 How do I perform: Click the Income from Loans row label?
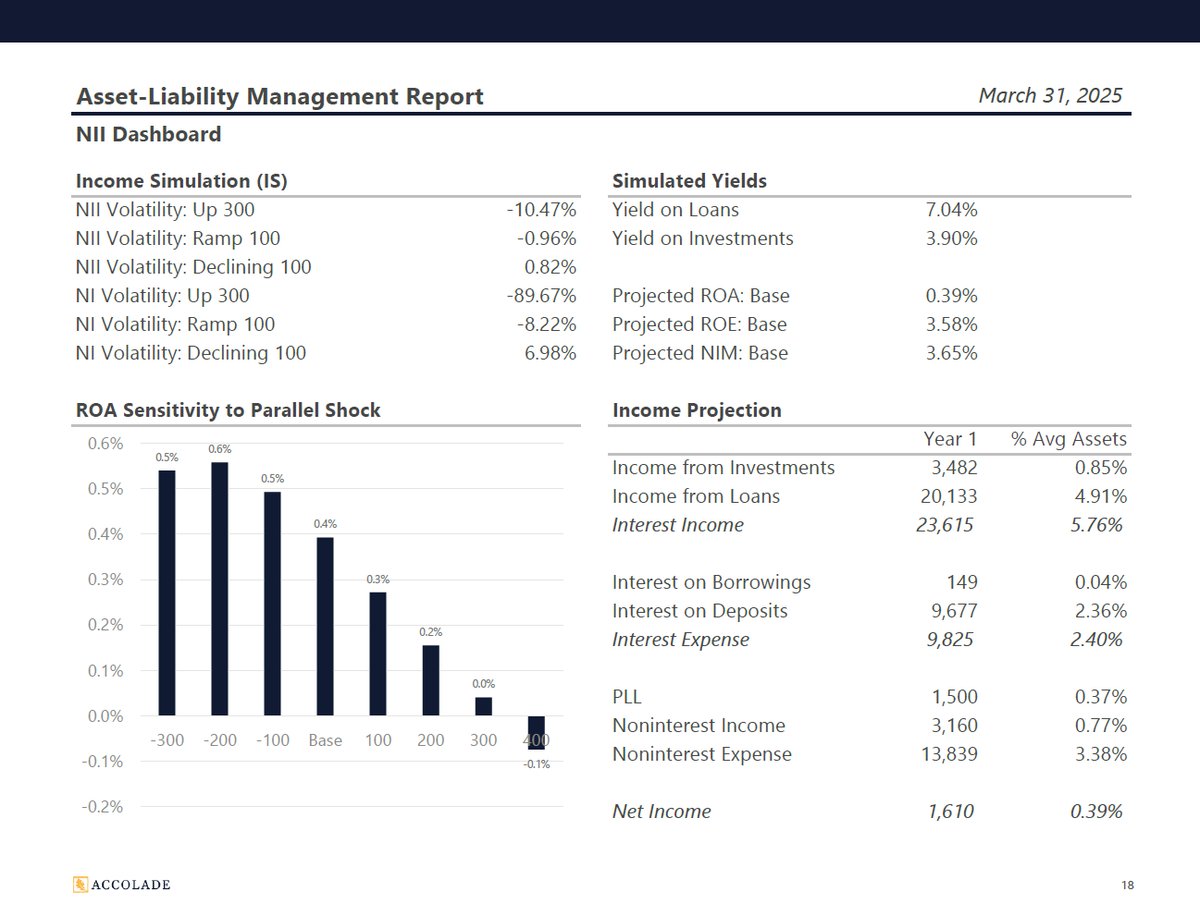coord(696,496)
